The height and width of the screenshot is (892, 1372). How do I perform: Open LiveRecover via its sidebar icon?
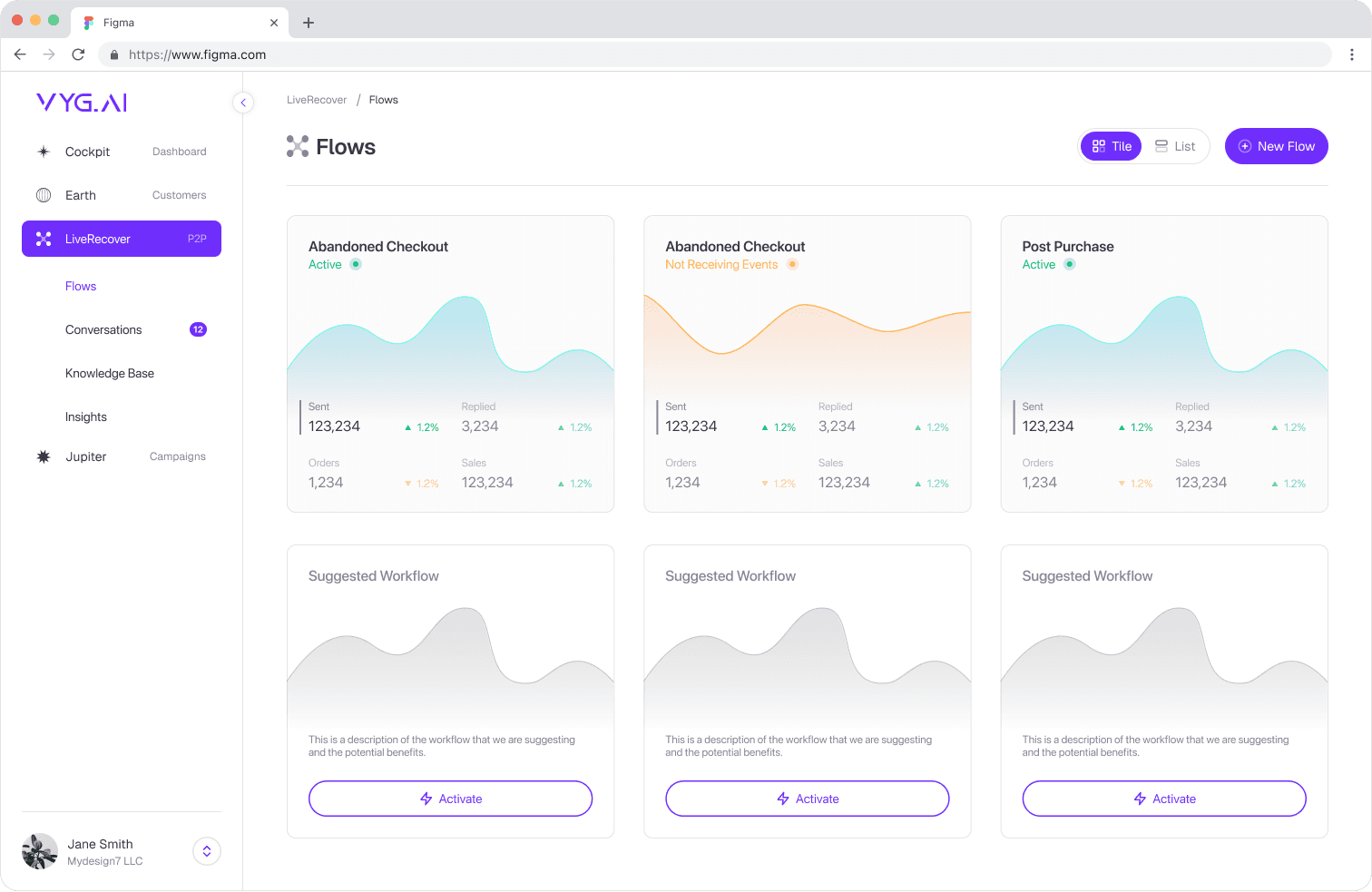pos(44,239)
